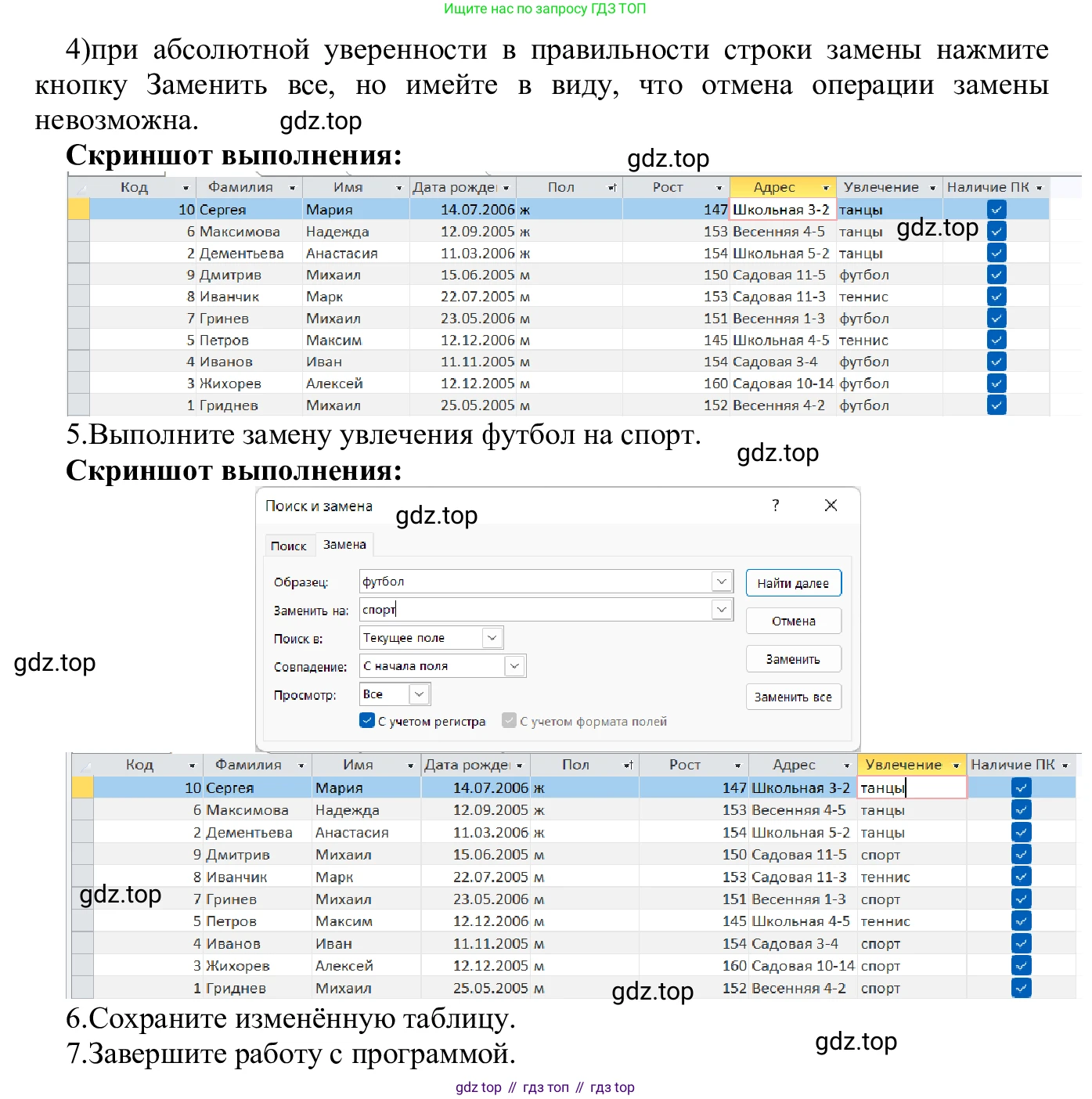This screenshot has height=1099, width=1092.
Task: Click Код column header in upper table
Action: point(135,188)
